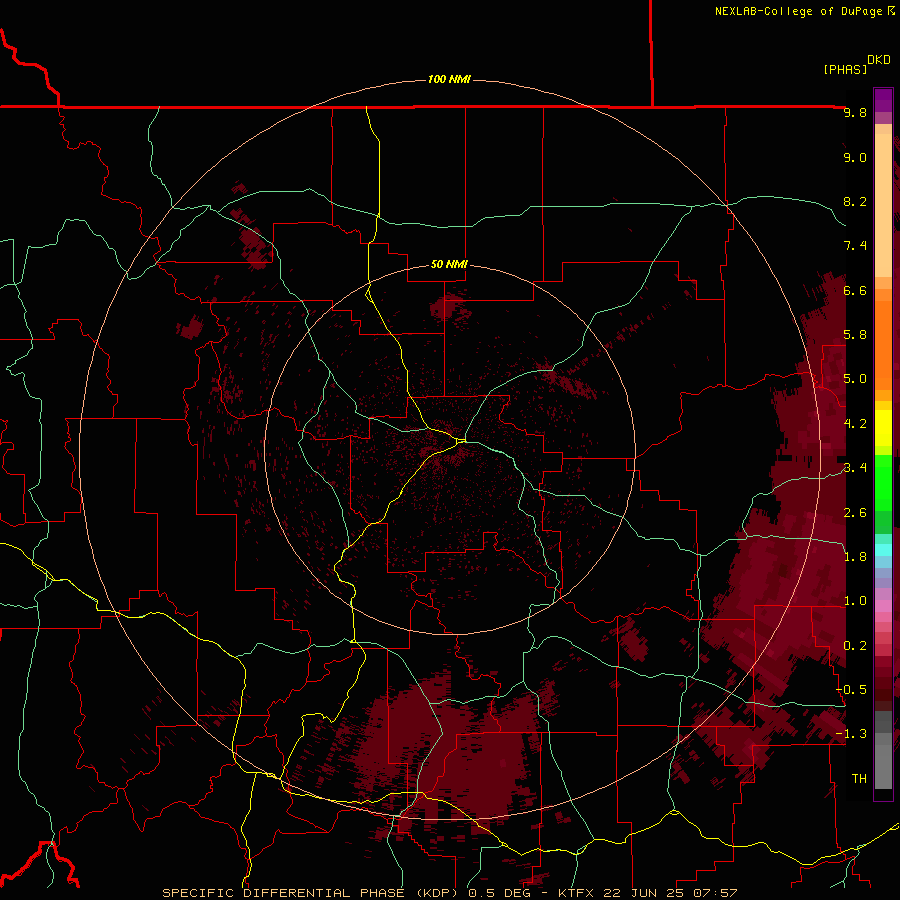Click the legend value '0.2'
This screenshot has height=900, width=900.
coord(855,646)
